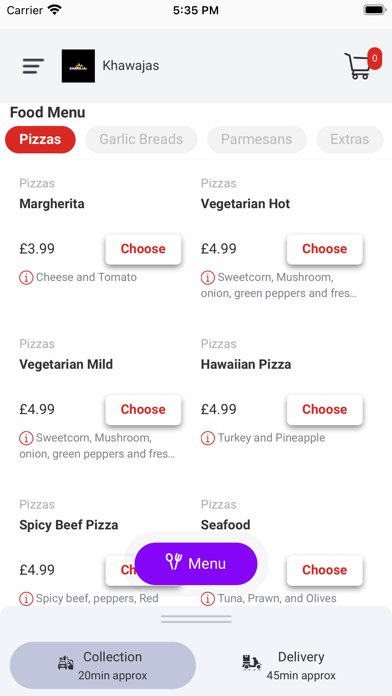Tap the Khawajas restaurant logo
Screen dimensions: 392x696
[78, 66]
